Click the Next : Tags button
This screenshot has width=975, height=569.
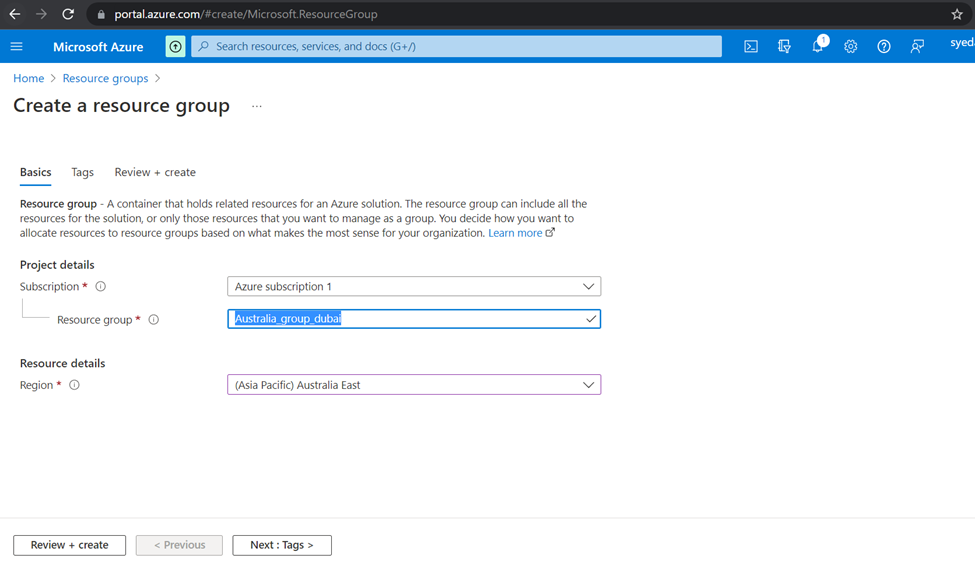281,545
